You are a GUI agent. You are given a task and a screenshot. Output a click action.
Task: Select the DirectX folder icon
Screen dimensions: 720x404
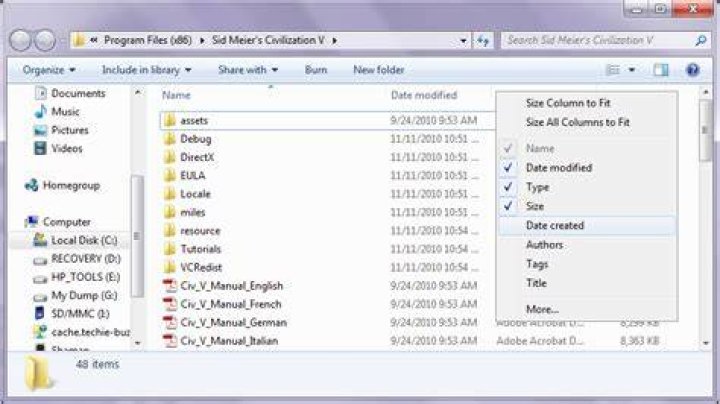[x=169, y=157]
